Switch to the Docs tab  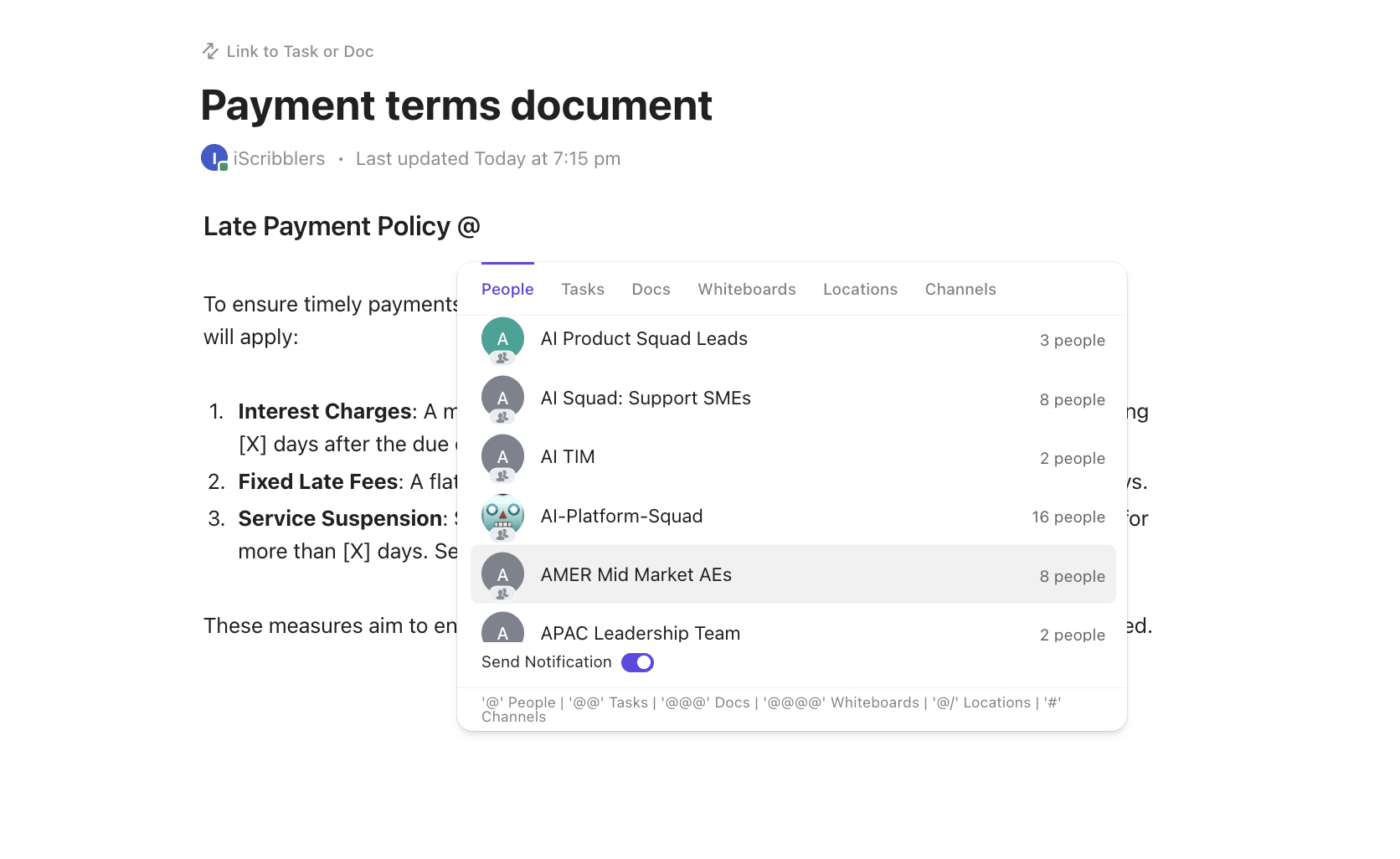(651, 289)
